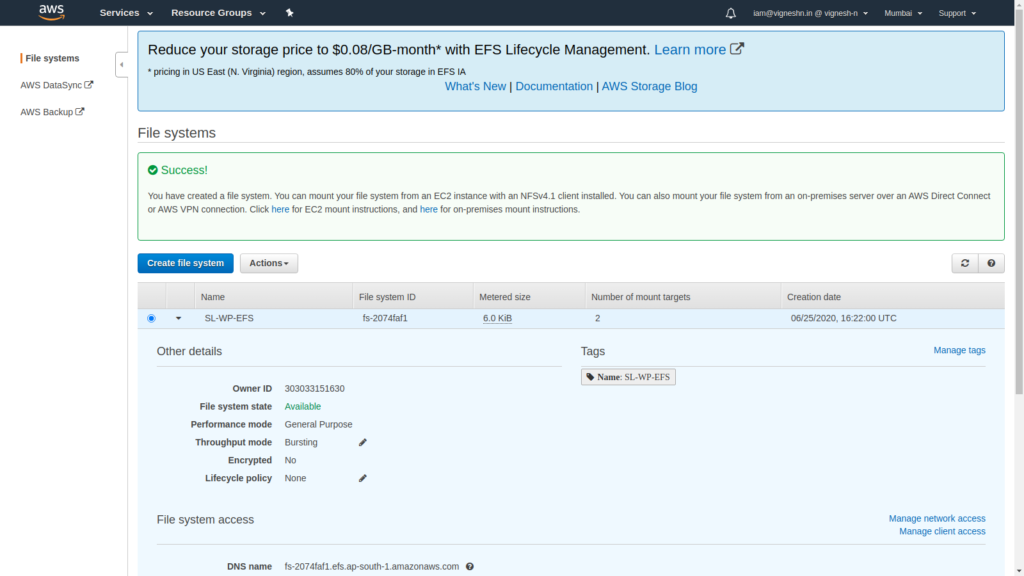The width and height of the screenshot is (1024, 576).
Task: Open the Services dropdown menu
Action: click(x=126, y=12)
